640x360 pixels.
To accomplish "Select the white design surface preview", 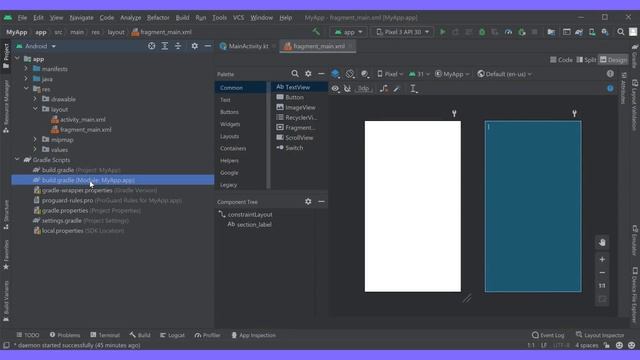I will [413, 207].
